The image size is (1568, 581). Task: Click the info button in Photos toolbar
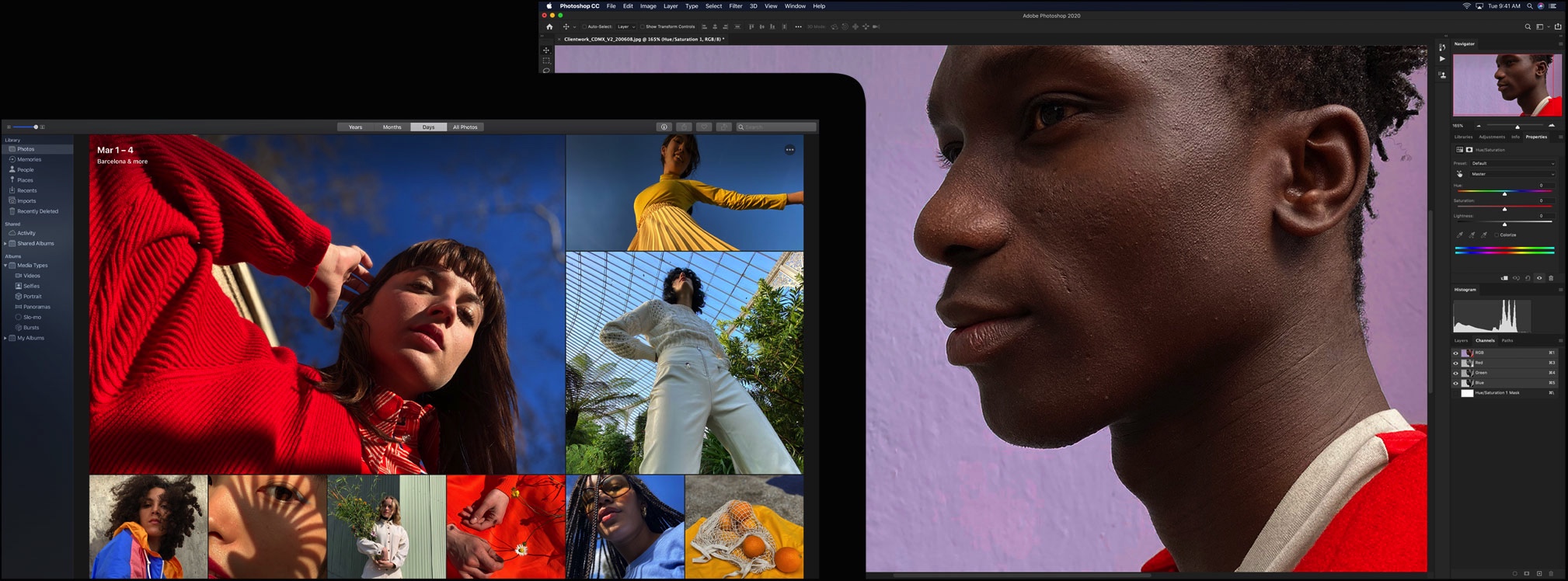click(664, 127)
